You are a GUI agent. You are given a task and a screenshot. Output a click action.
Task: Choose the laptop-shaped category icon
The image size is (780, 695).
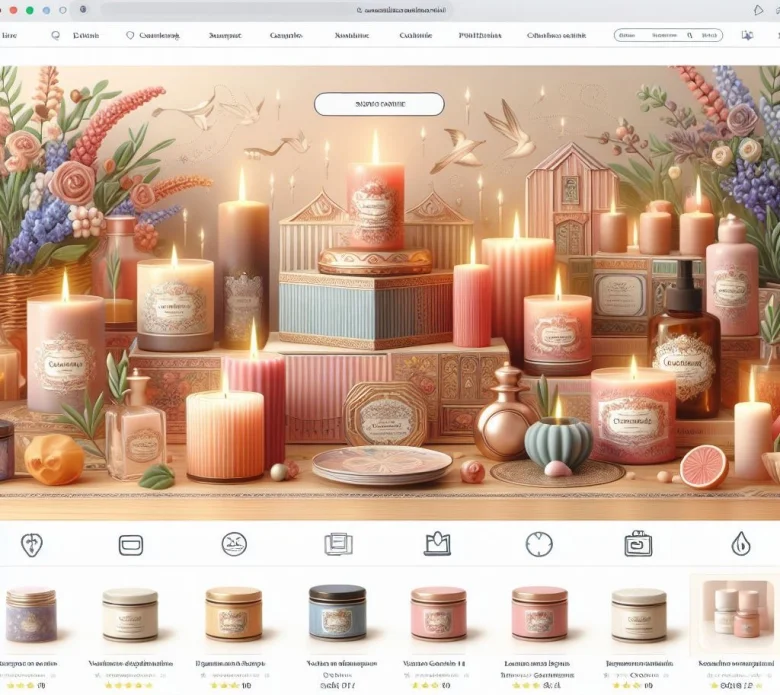coord(438,544)
